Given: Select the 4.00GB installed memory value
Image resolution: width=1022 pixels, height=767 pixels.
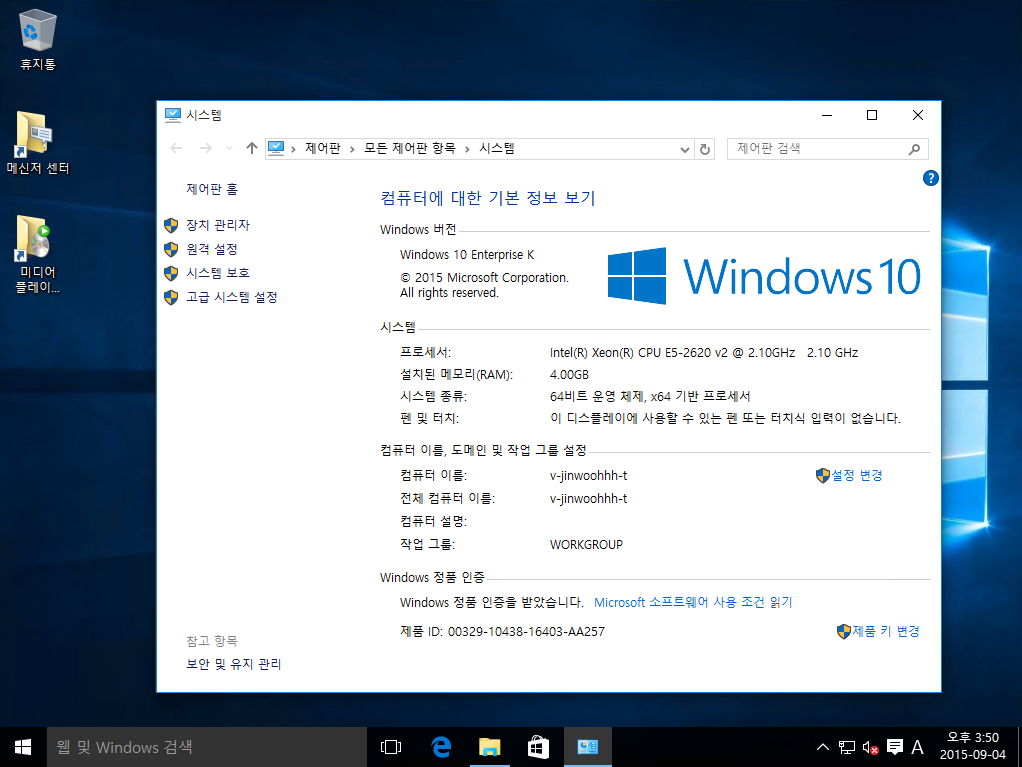Looking at the screenshot, I should coord(569,375).
